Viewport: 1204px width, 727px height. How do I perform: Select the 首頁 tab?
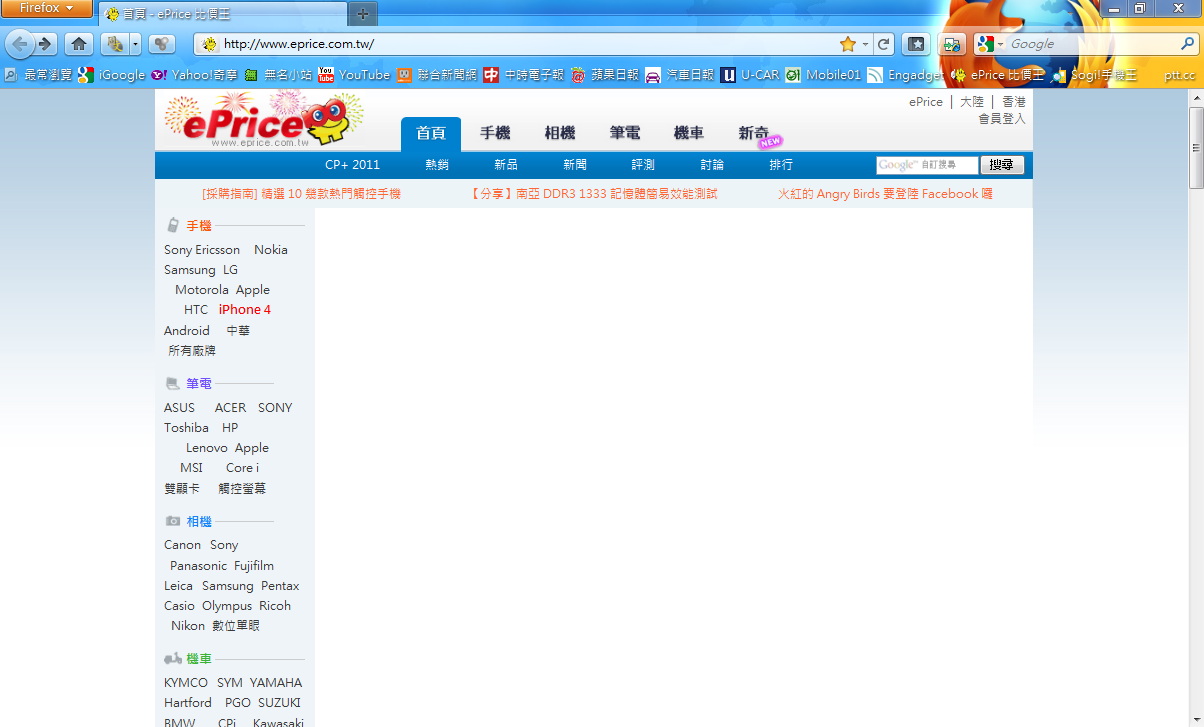click(x=431, y=133)
